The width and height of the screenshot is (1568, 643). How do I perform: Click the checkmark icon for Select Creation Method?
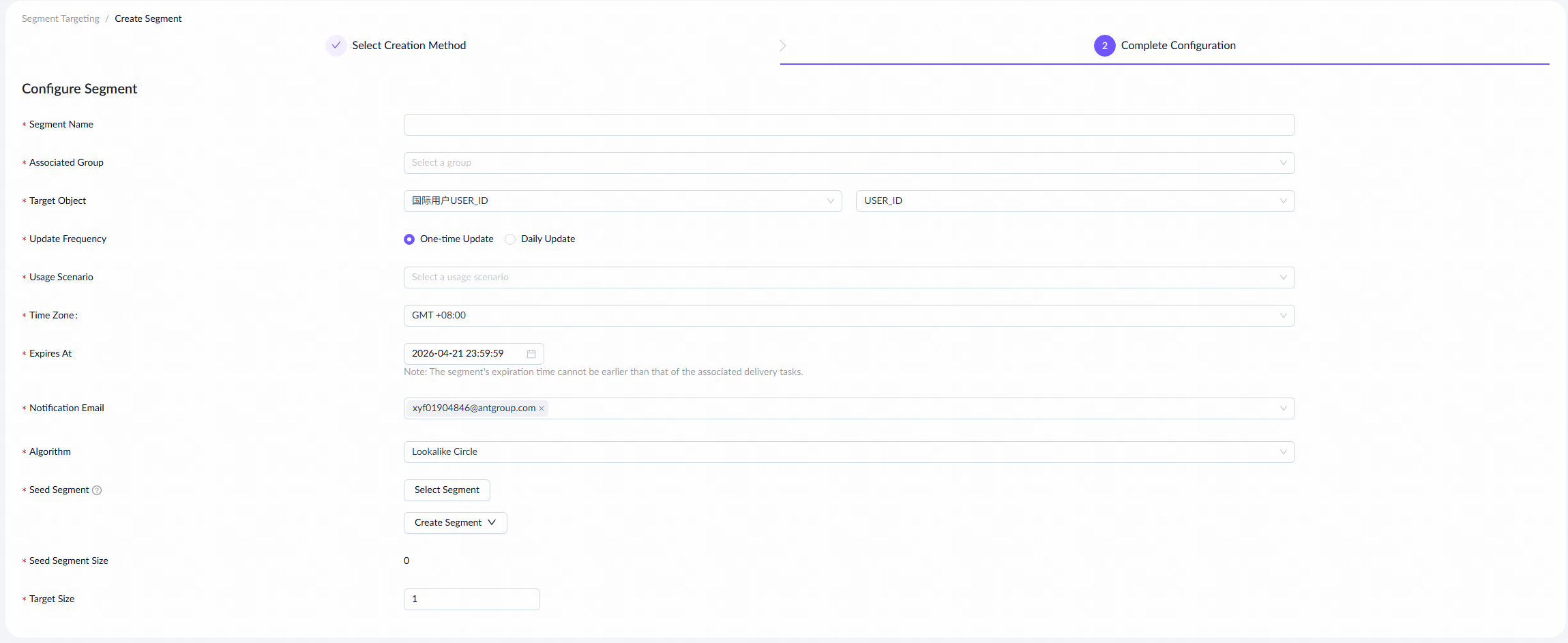(336, 46)
